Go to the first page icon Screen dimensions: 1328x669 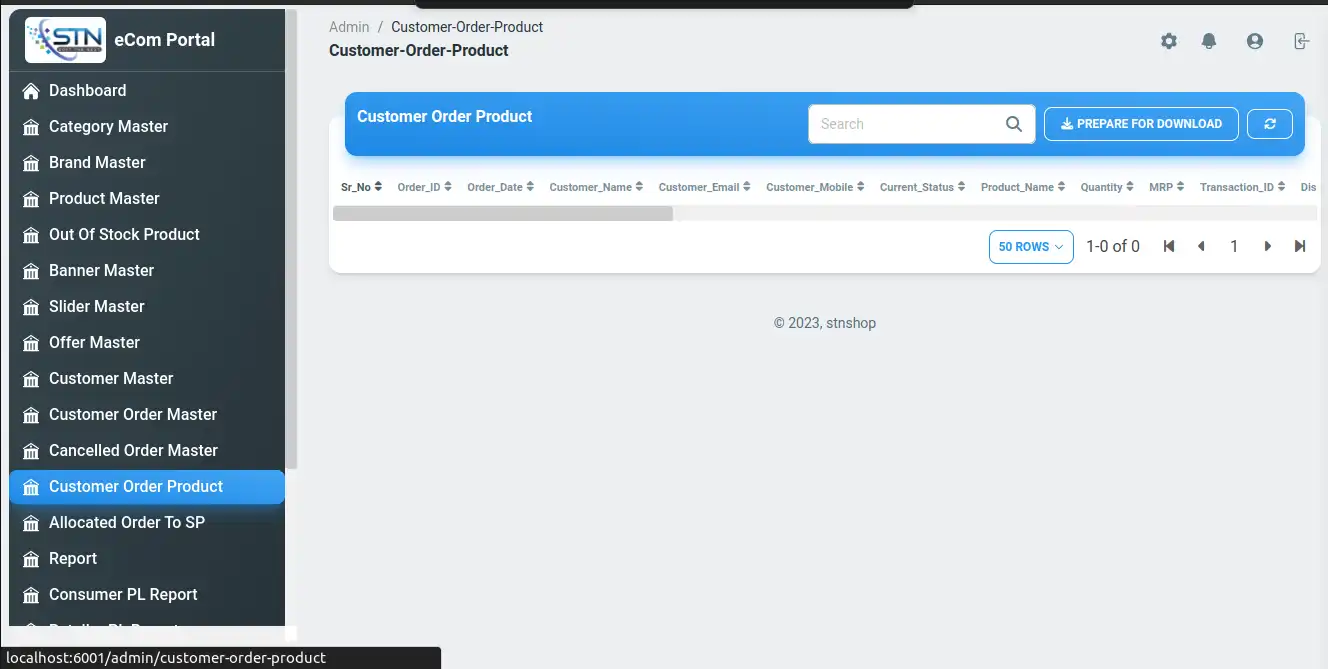[x=1168, y=246]
